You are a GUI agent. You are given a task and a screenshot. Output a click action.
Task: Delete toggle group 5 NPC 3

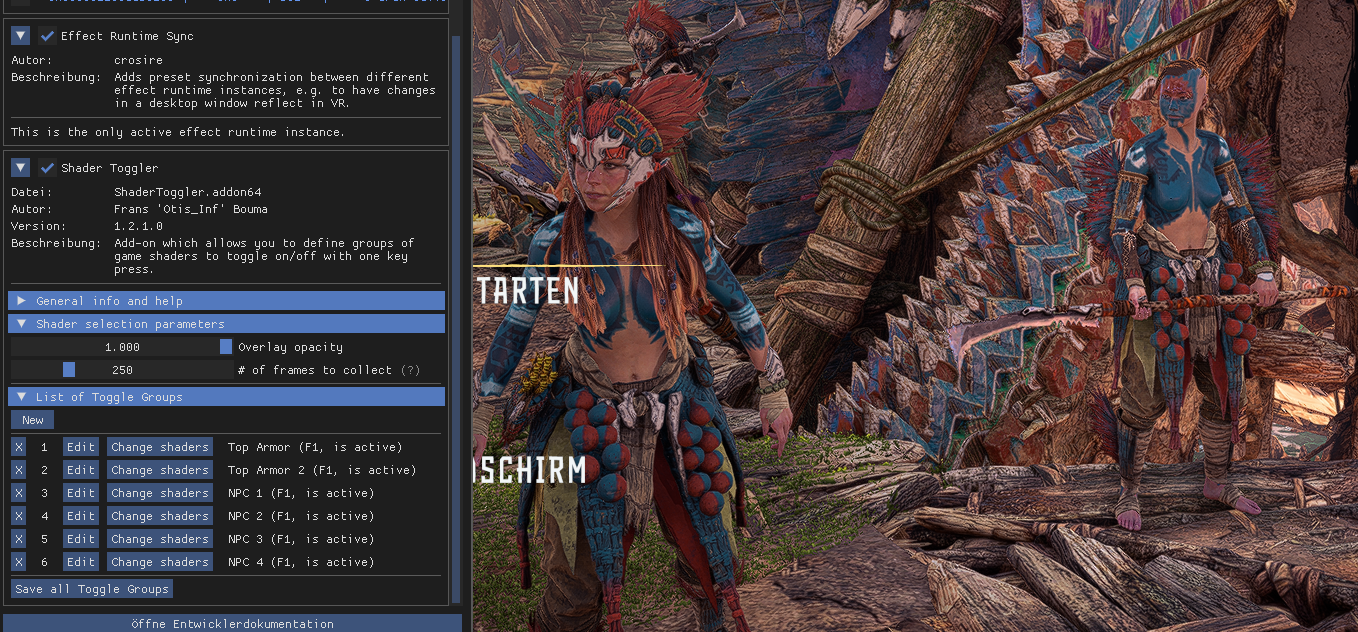coord(18,539)
